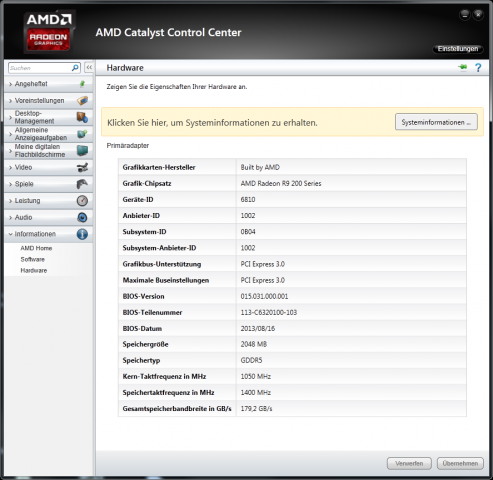
Task: Click the Desktop-Management icon
Action: pos(82,117)
